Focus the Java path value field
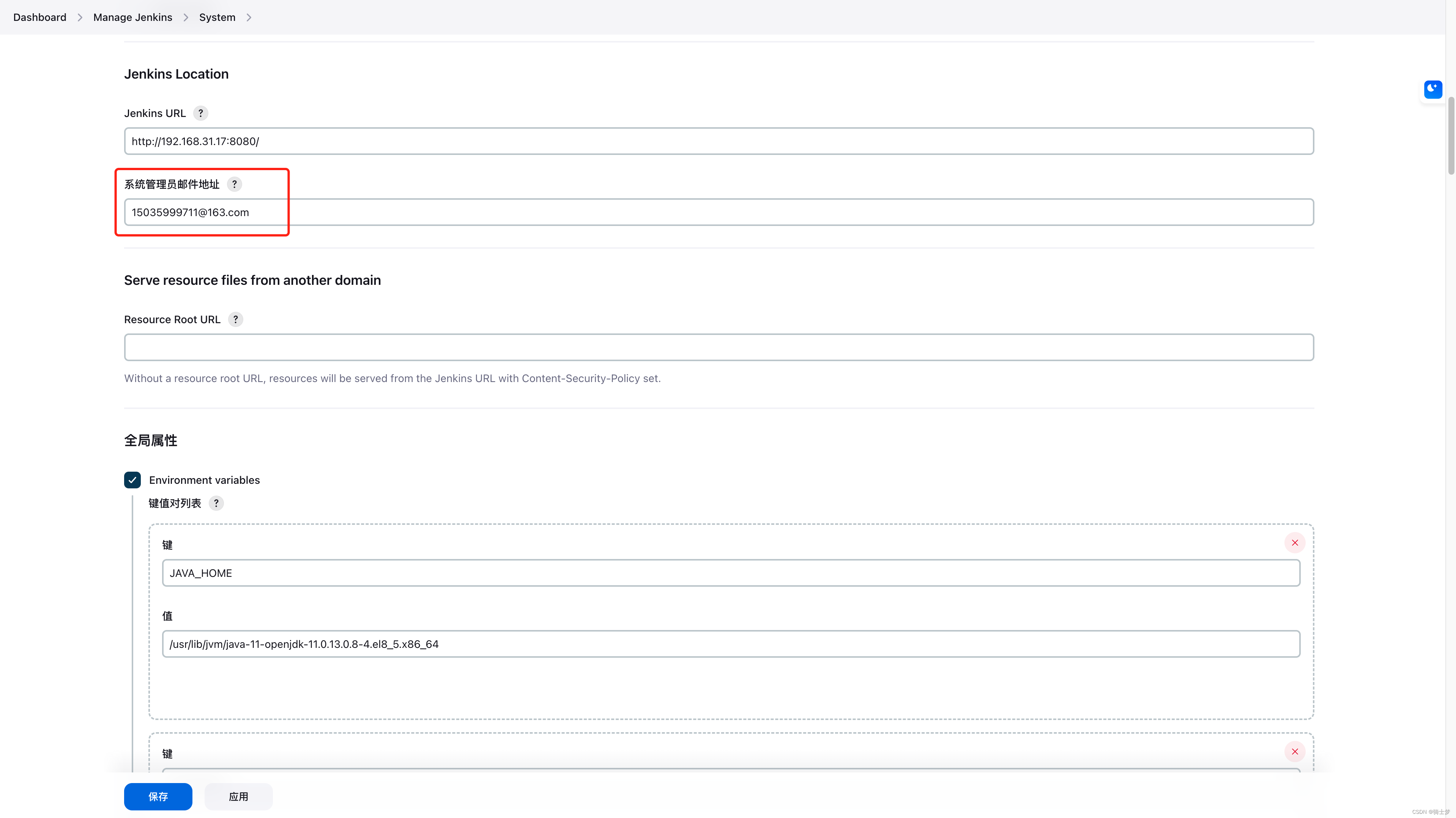The width and height of the screenshot is (1456, 818). [731, 644]
